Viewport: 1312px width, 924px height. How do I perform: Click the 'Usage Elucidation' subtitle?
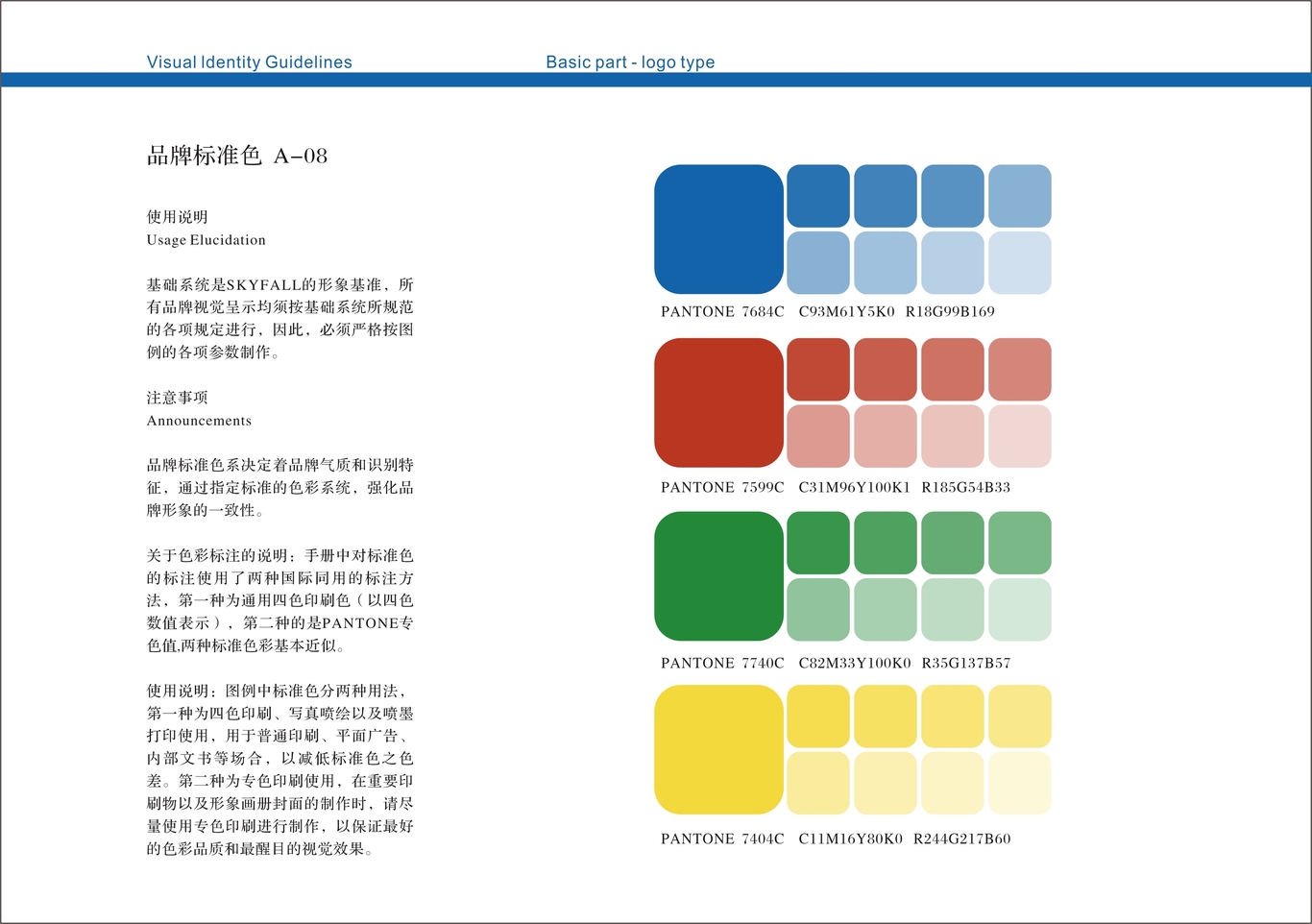[207, 240]
